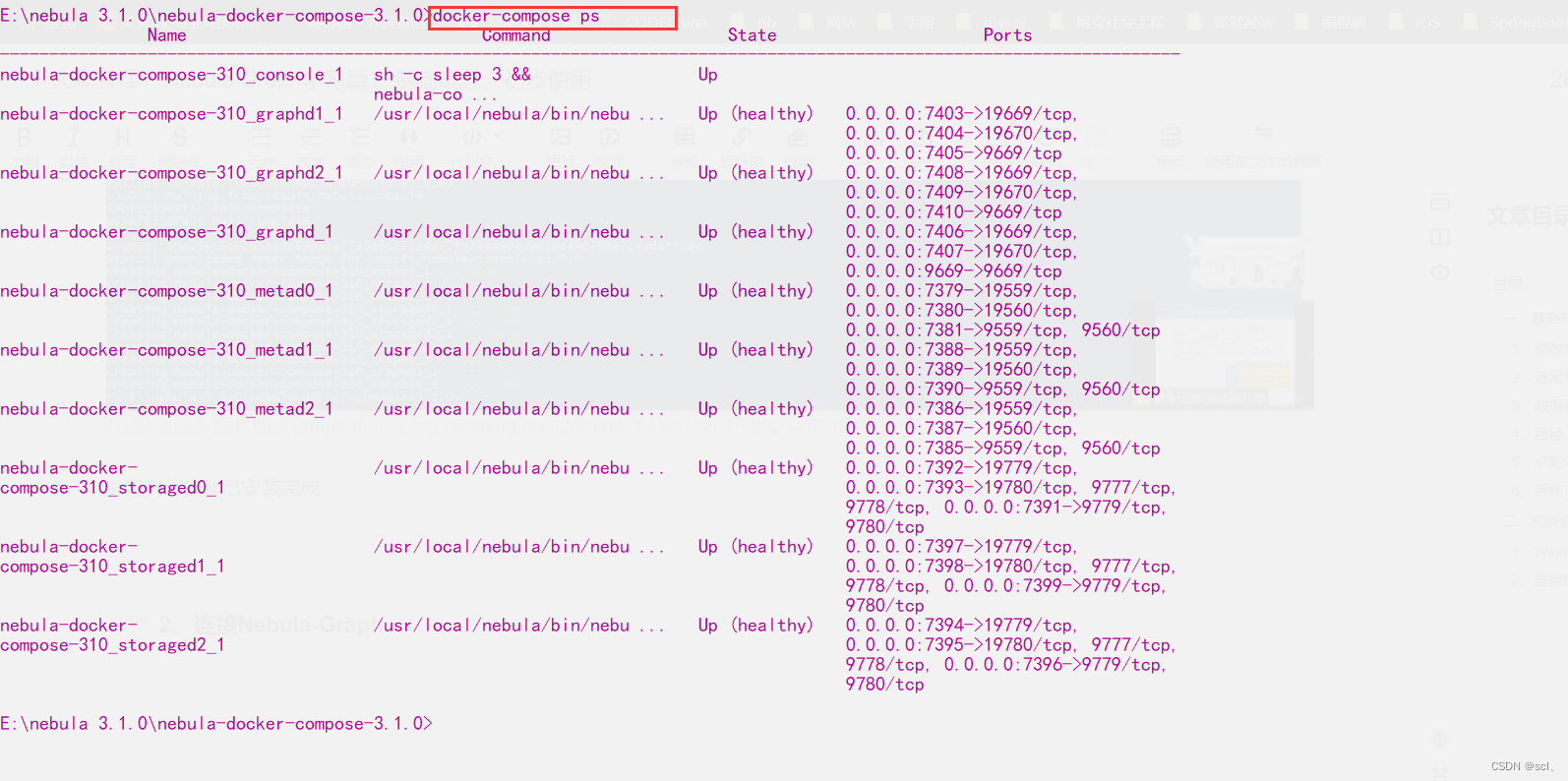The width and height of the screenshot is (1568, 781).
Task: Click port mapping 0.0.0.0:7386->19559/tcp
Action: (x=960, y=409)
